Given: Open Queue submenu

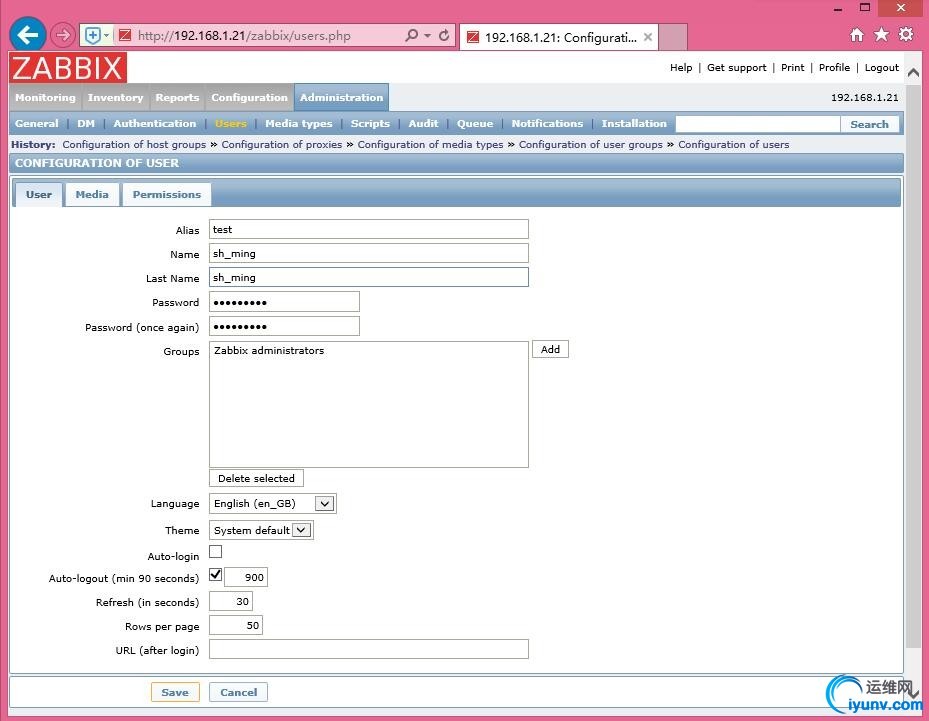Looking at the screenshot, I should [475, 123].
